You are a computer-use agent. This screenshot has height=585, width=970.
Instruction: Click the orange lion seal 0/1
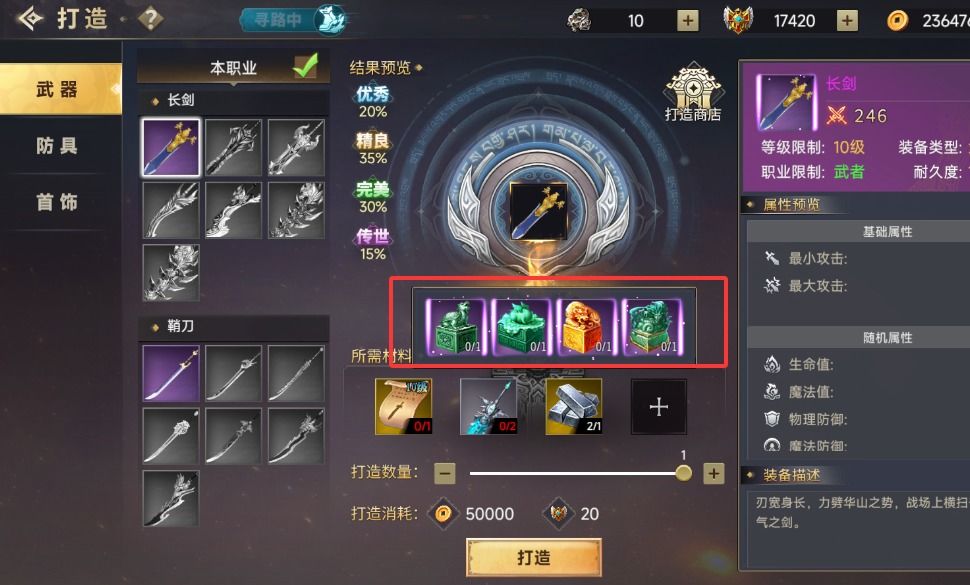coord(586,327)
